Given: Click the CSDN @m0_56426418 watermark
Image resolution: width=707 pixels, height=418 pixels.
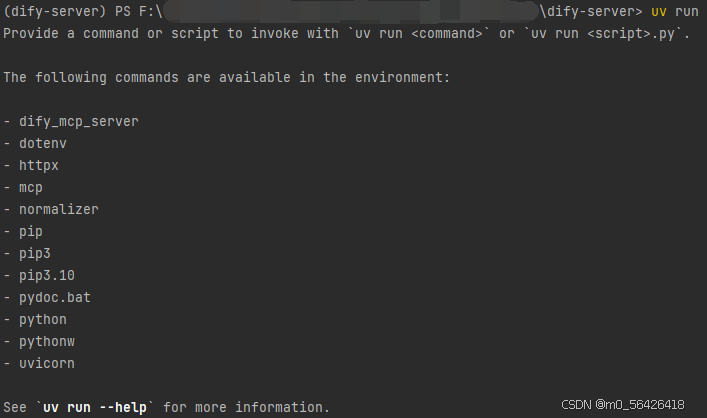Looking at the screenshot, I should point(623,404).
